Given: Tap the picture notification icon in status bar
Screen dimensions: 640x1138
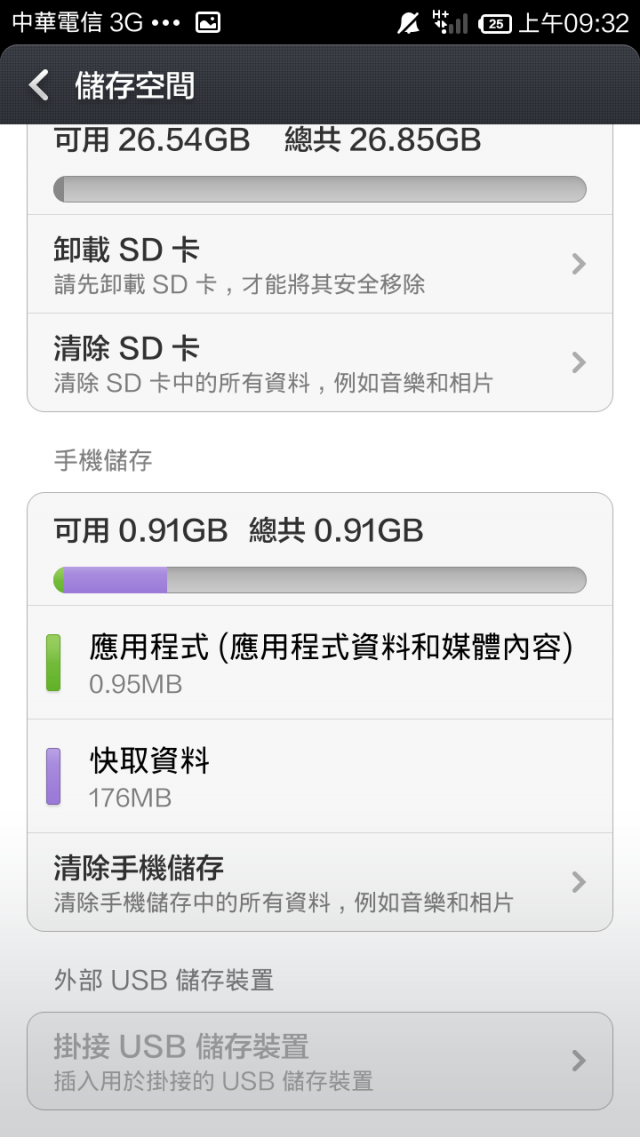Looking at the screenshot, I should 208,23.
